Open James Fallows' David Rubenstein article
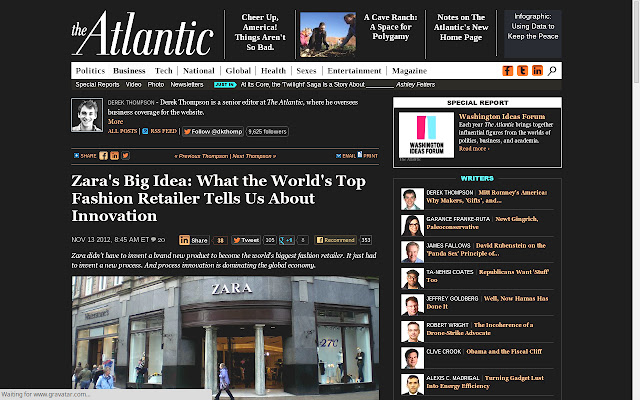The height and width of the screenshot is (400, 640). point(486,249)
